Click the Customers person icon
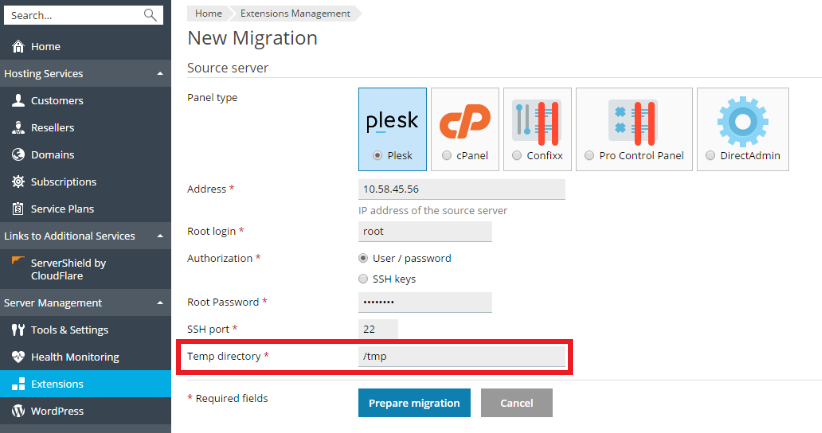The width and height of the screenshot is (822, 433). coord(17,101)
